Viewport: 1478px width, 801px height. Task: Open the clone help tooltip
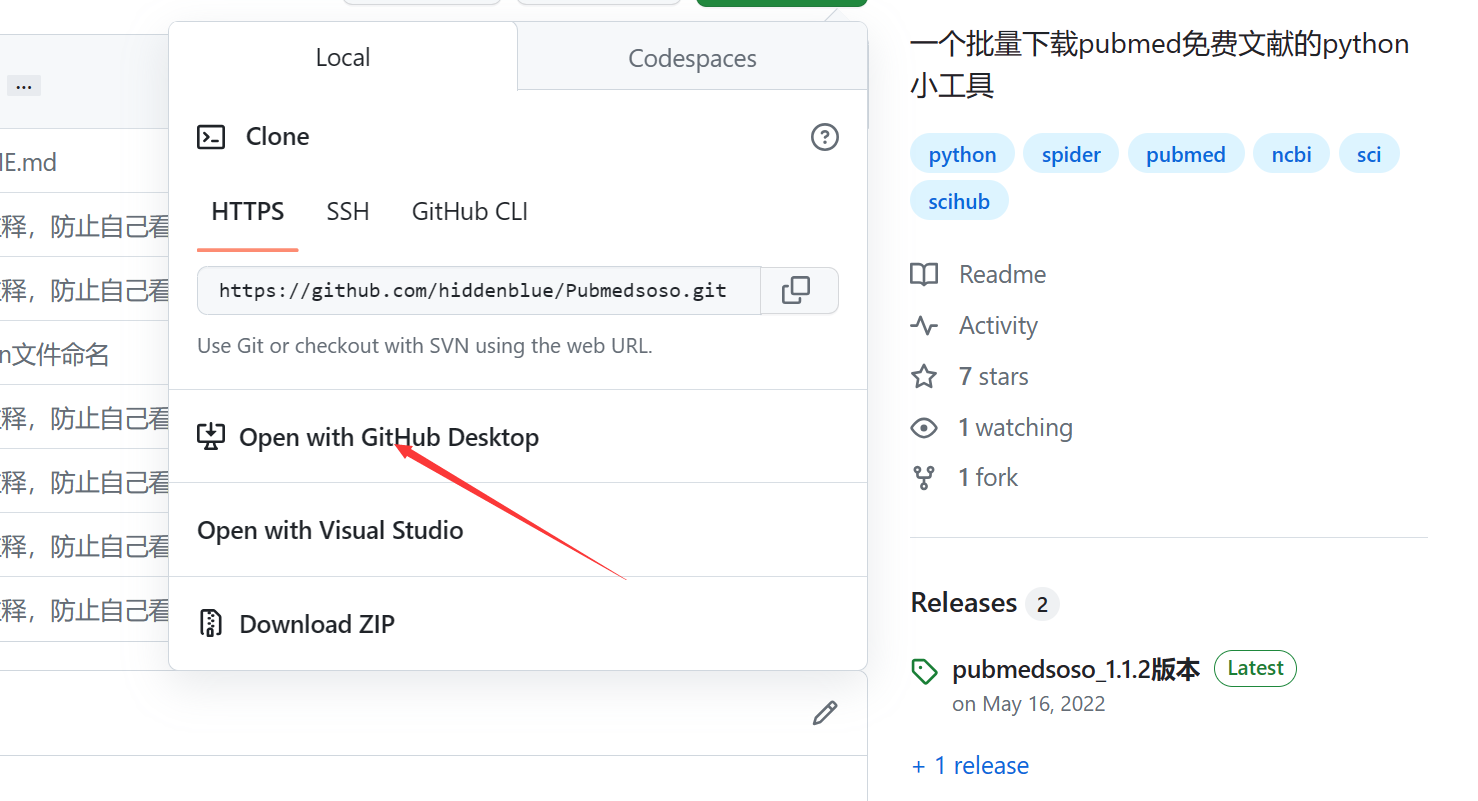[824, 137]
